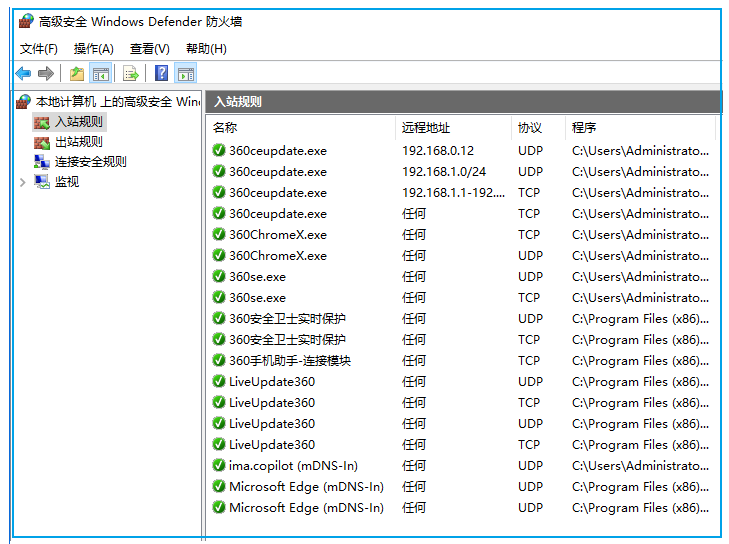Click root node firewall icon in tree

pos(23,102)
